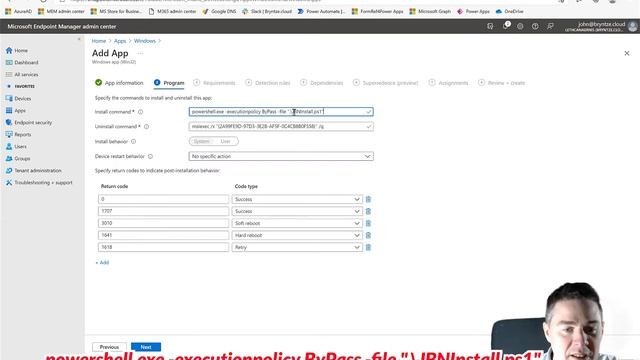Click the Previous button

pos(109,347)
